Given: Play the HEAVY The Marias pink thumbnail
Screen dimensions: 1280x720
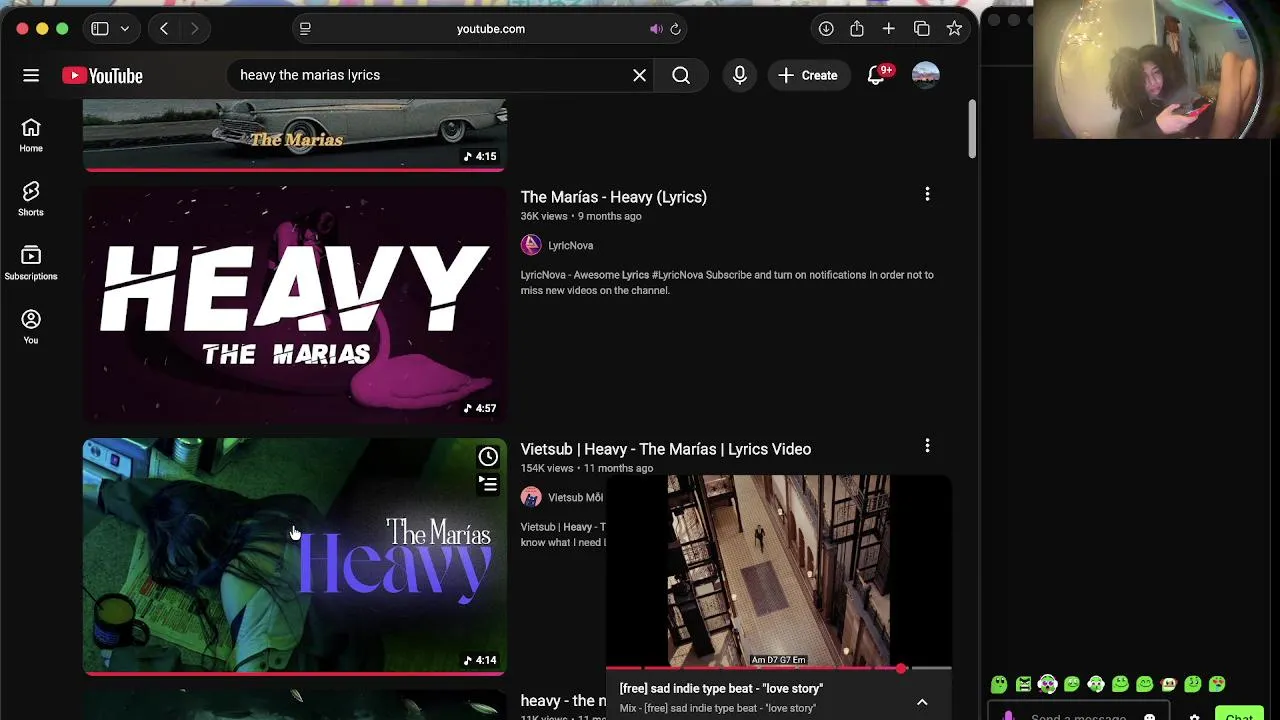Looking at the screenshot, I should pyautogui.click(x=295, y=304).
